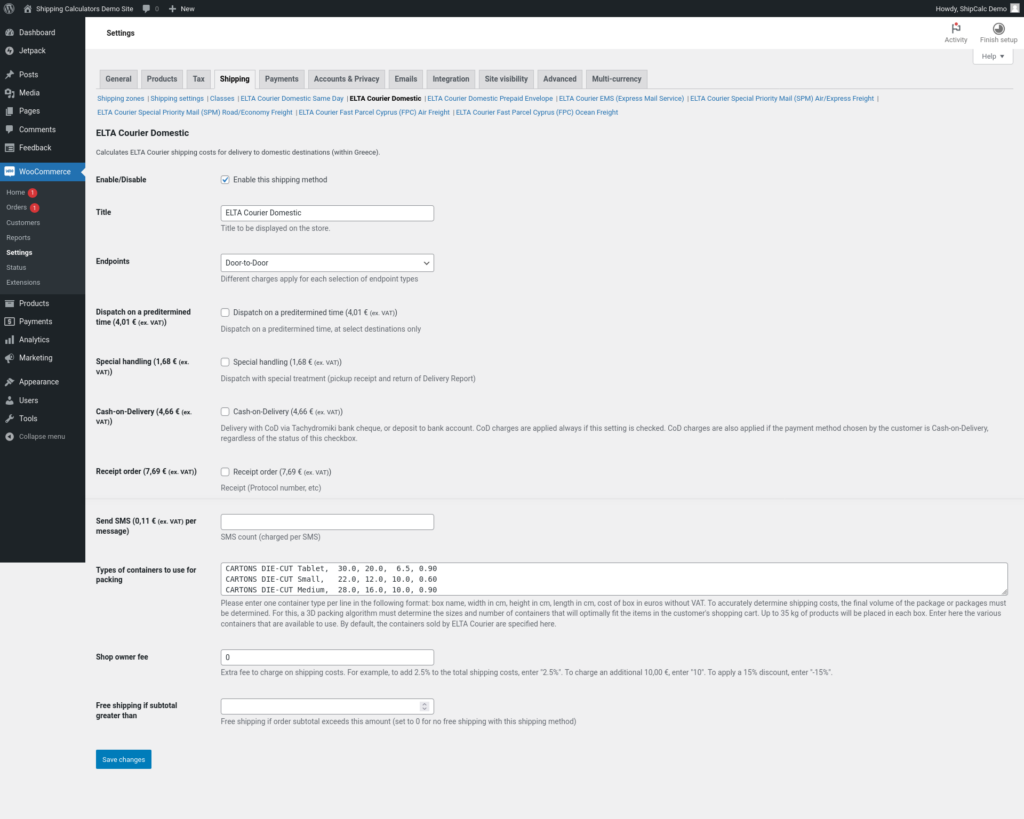Open the Activity flag icon
Screen dimensions: 1024x819
pos(955,28)
